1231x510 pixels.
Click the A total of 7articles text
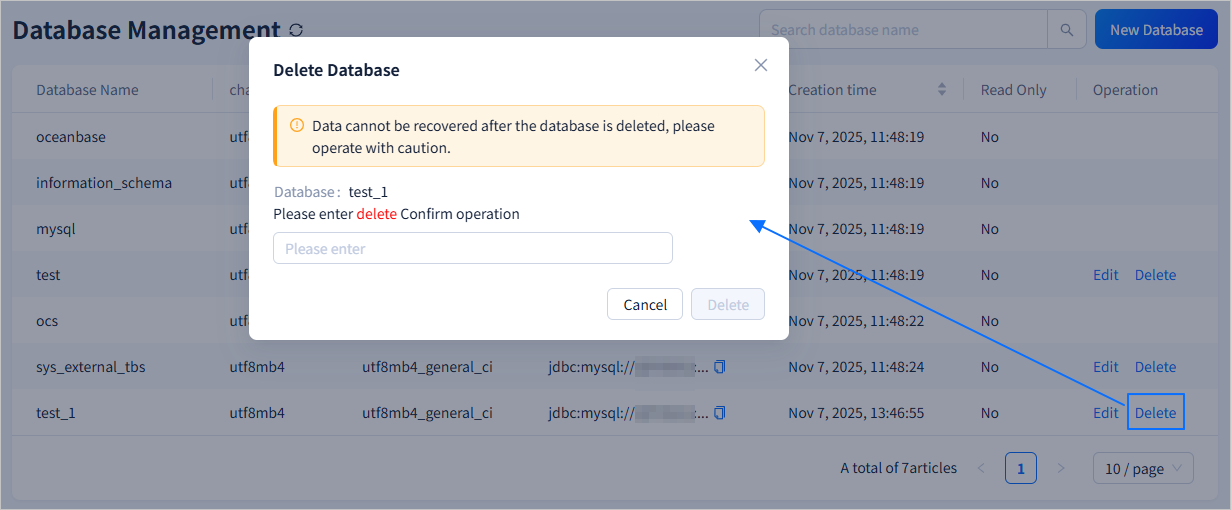(899, 468)
